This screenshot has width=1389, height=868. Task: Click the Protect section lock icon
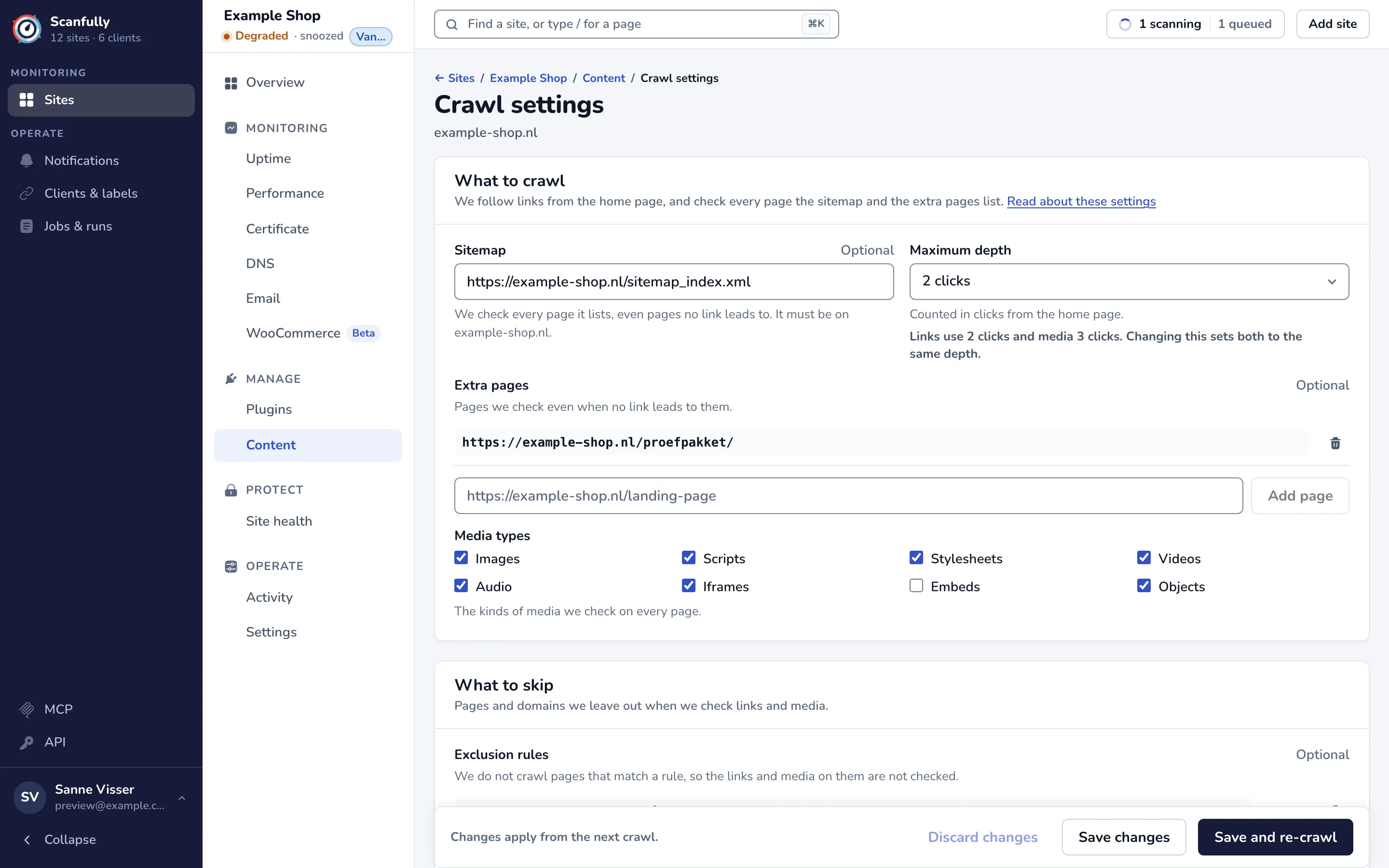pyautogui.click(x=231, y=490)
